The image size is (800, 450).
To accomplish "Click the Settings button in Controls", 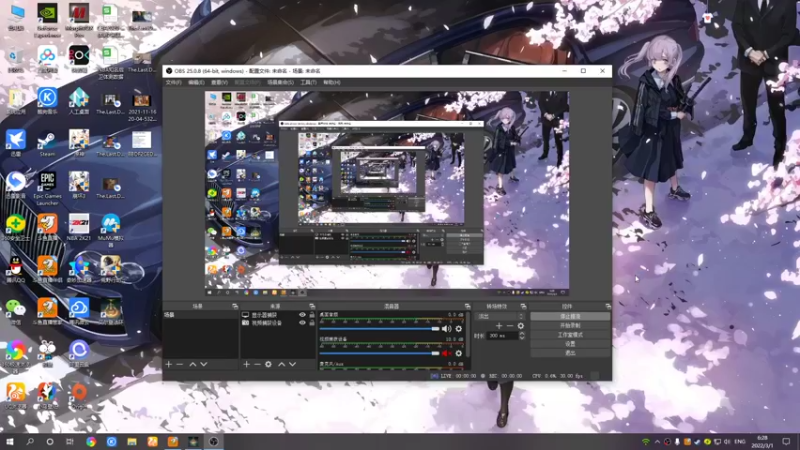I will [x=570, y=344].
